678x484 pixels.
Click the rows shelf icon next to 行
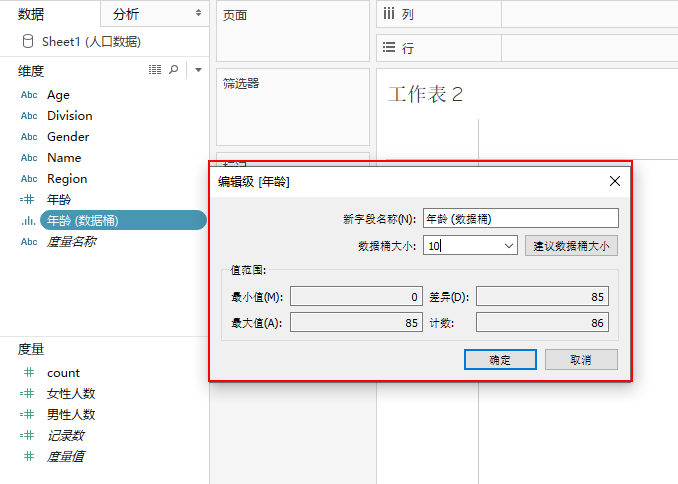point(389,47)
